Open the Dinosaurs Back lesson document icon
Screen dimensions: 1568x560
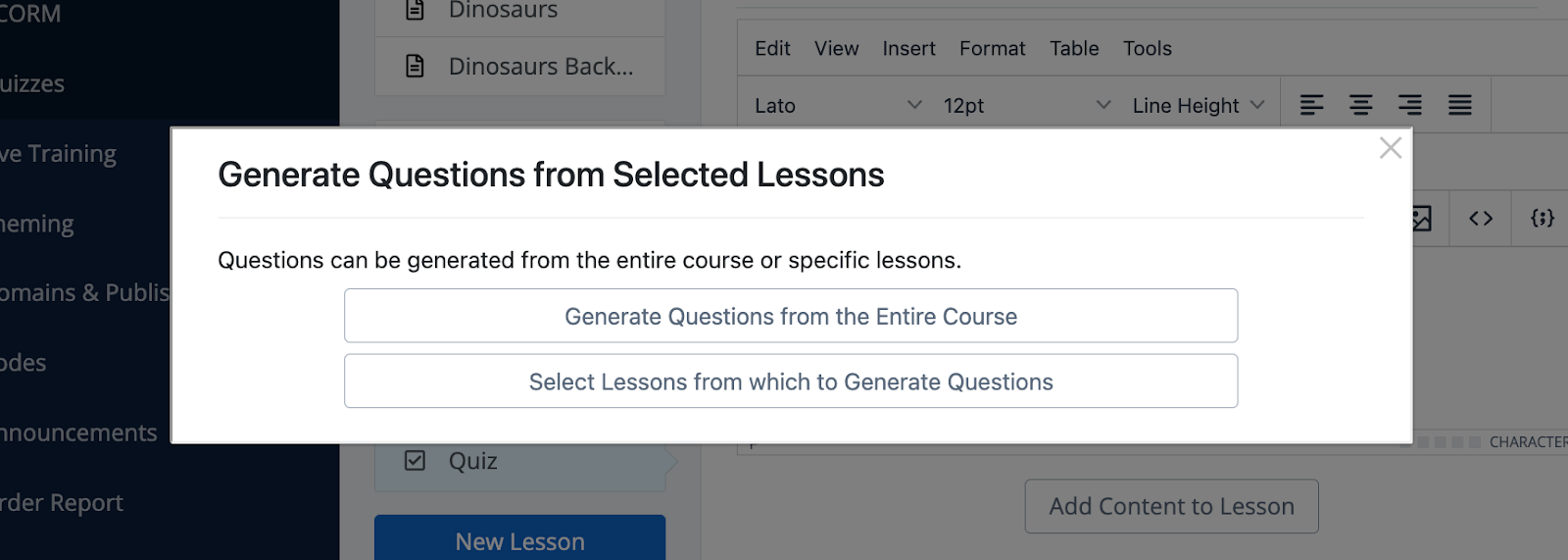[x=416, y=66]
